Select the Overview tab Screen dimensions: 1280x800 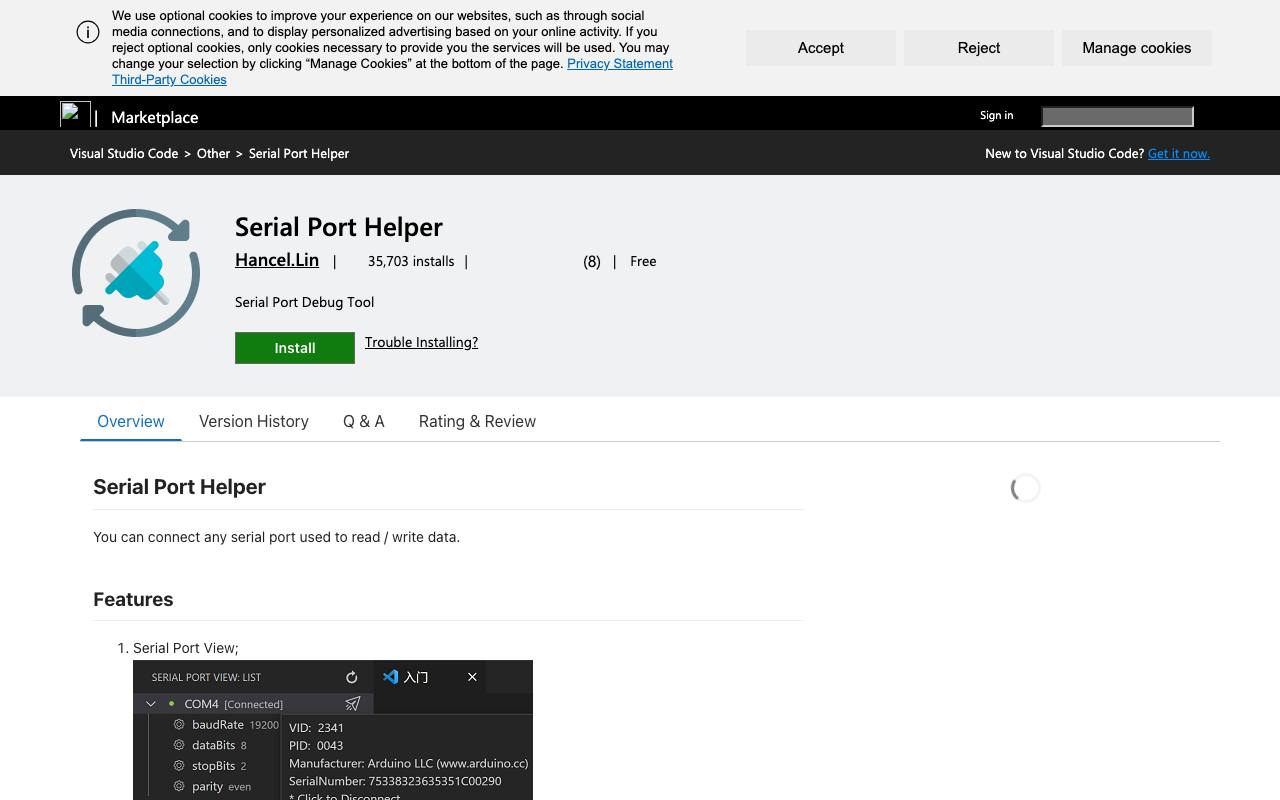coord(131,421)
